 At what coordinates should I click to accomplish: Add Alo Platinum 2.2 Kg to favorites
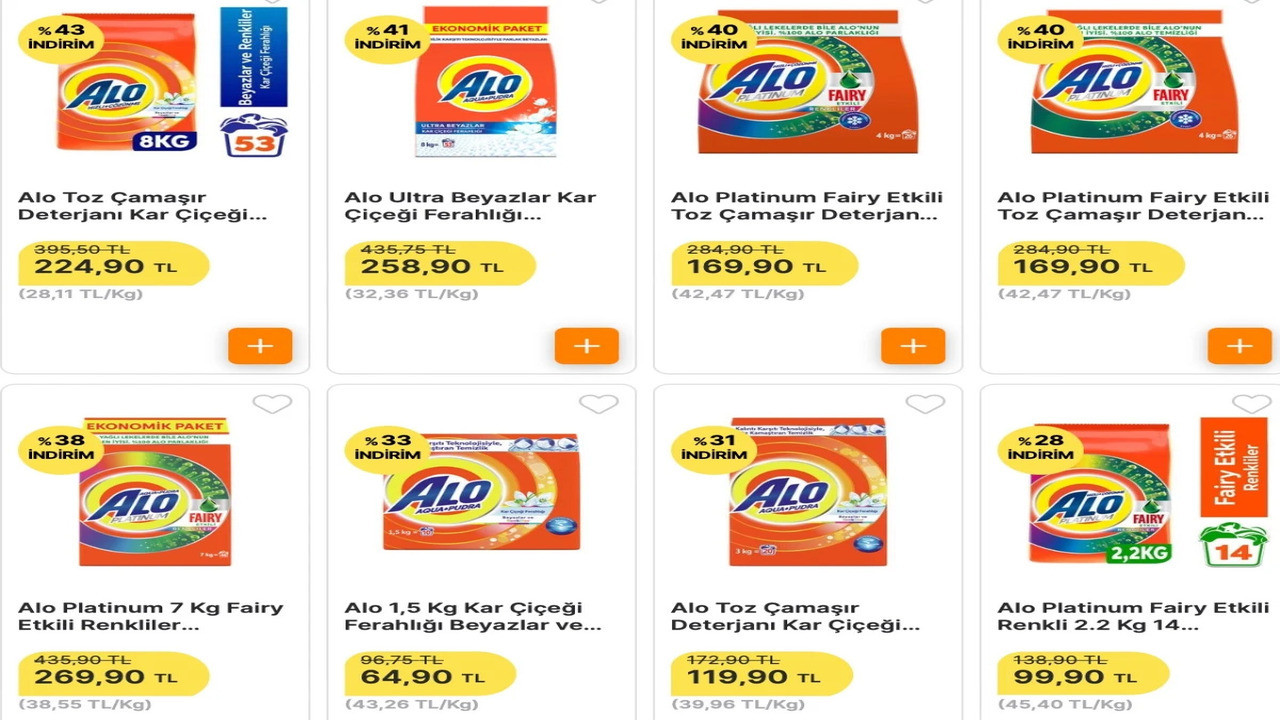click(x=1251, y=404)
